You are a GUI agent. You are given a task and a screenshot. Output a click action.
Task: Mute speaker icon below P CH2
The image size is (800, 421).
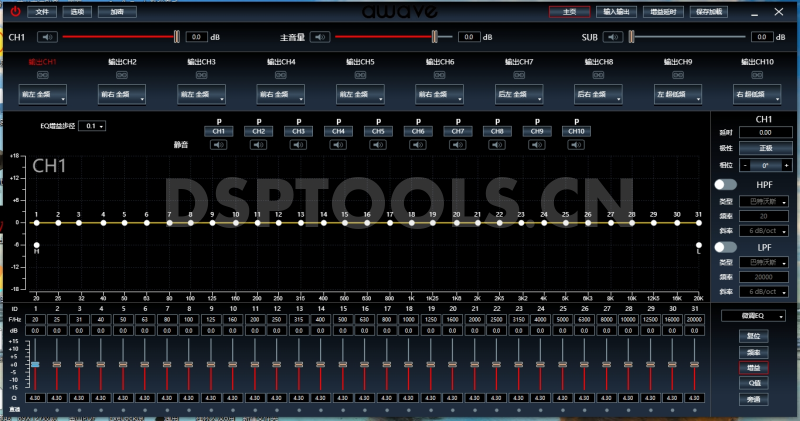click(259, 145)
